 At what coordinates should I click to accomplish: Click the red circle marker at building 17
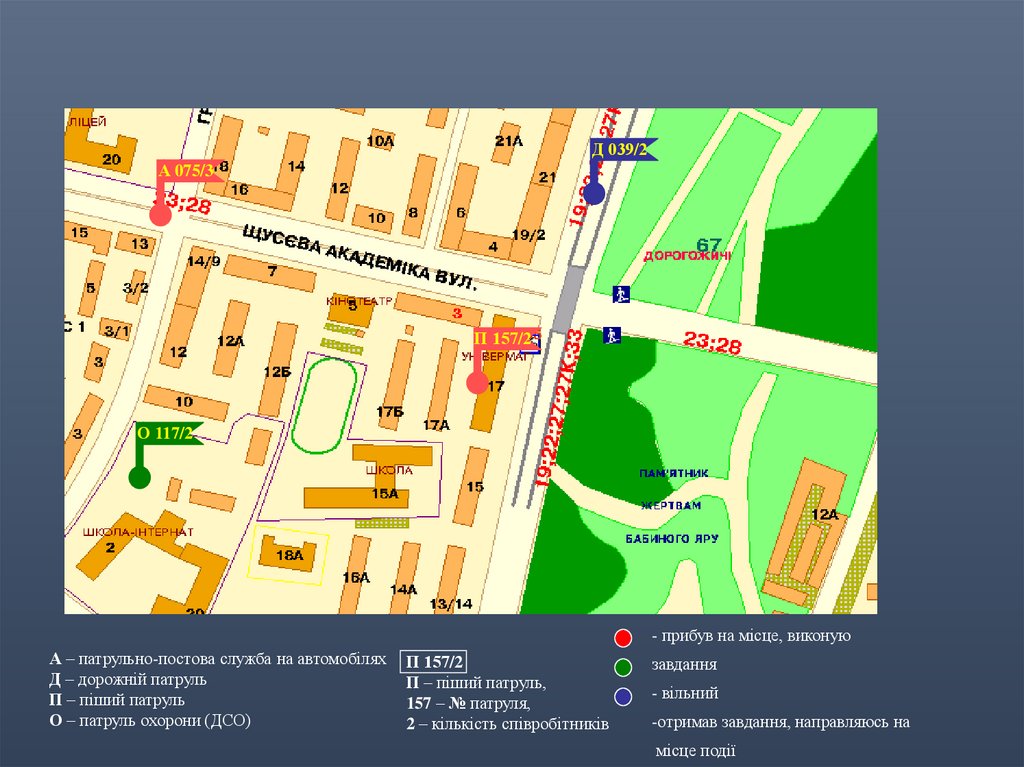(478, 382)
